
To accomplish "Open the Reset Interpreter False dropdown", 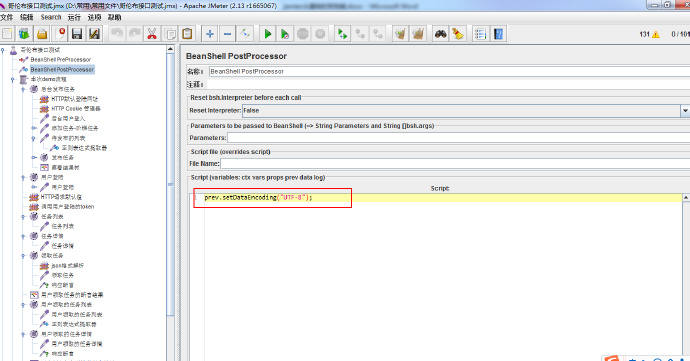I will 685,111.
